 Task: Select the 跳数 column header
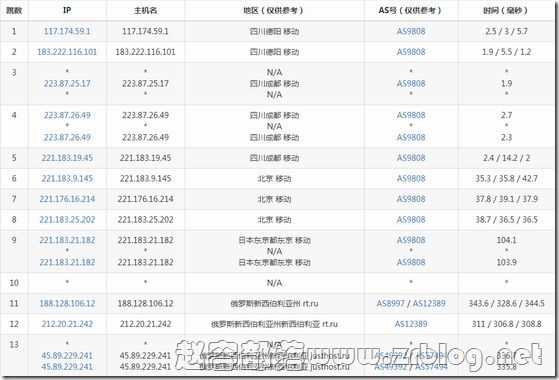(x=14, y=10)
